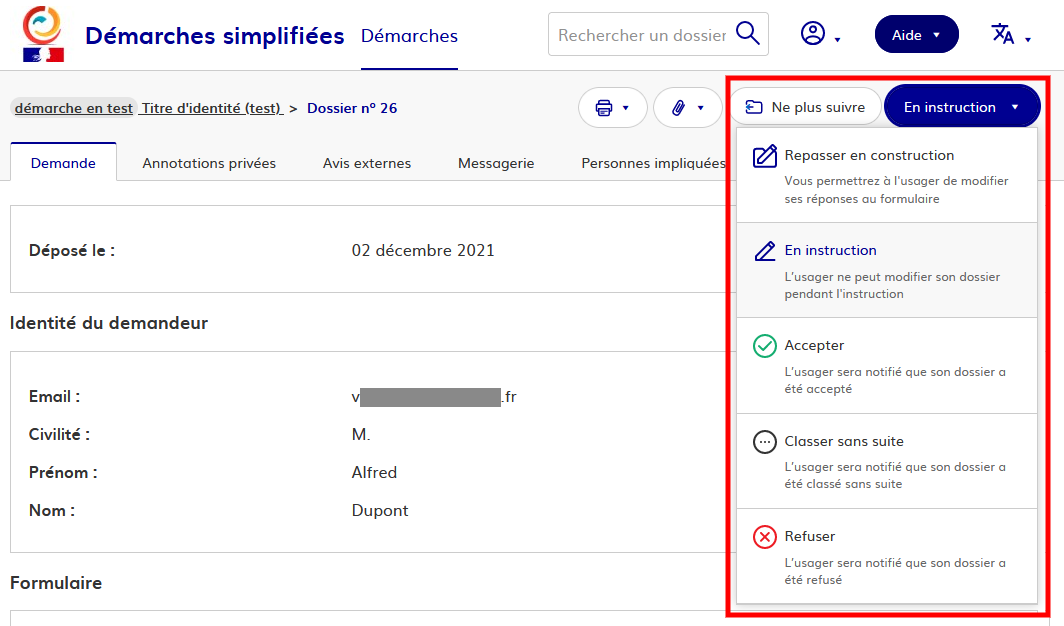
Task: Click Ne plus suivre button
Action: tap(805, 107)
